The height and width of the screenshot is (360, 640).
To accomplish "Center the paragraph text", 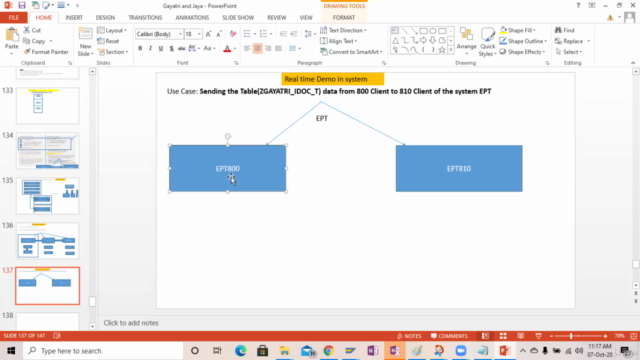I will [x=258, y=49].
